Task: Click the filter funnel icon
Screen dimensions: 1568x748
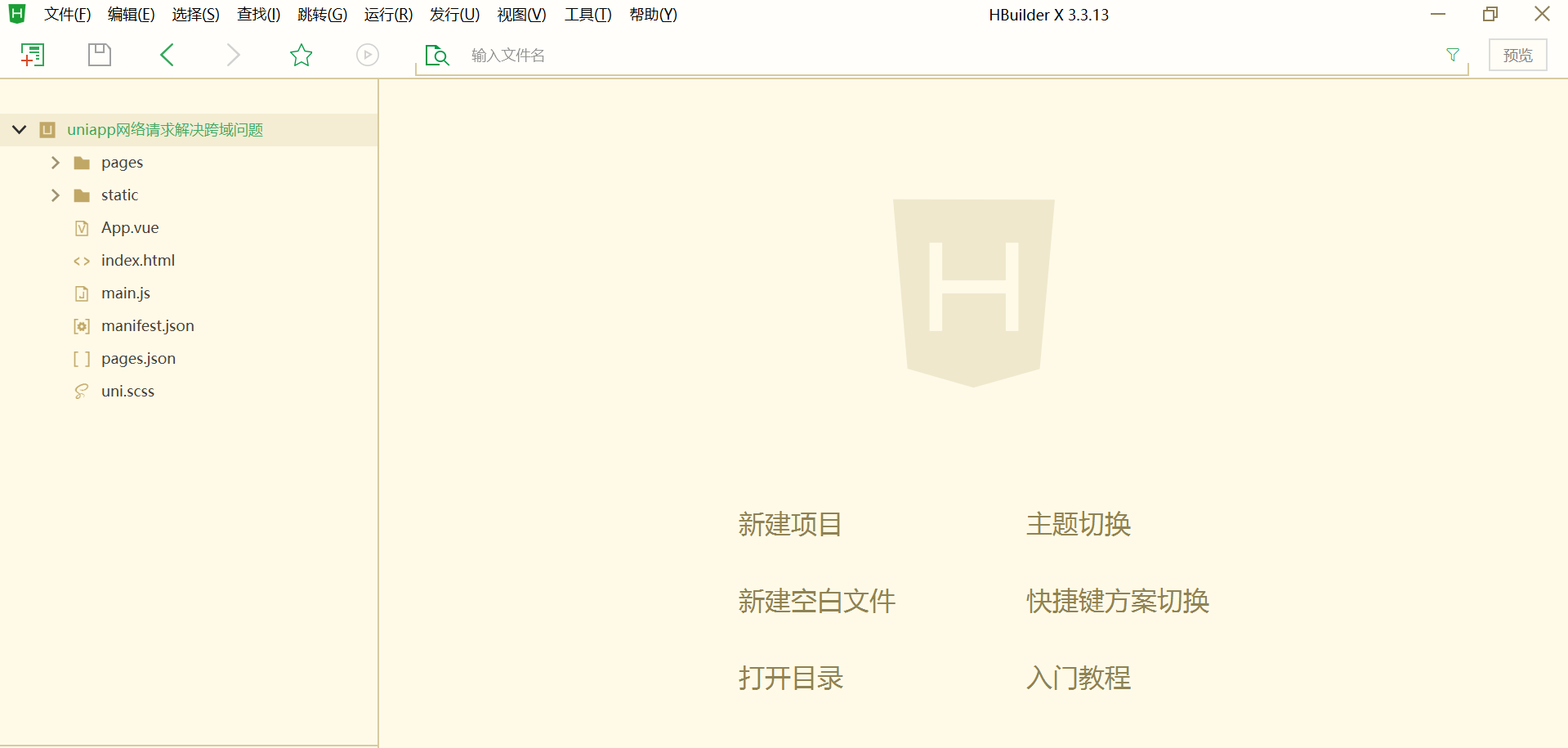Action: (x=1453, y=55)
